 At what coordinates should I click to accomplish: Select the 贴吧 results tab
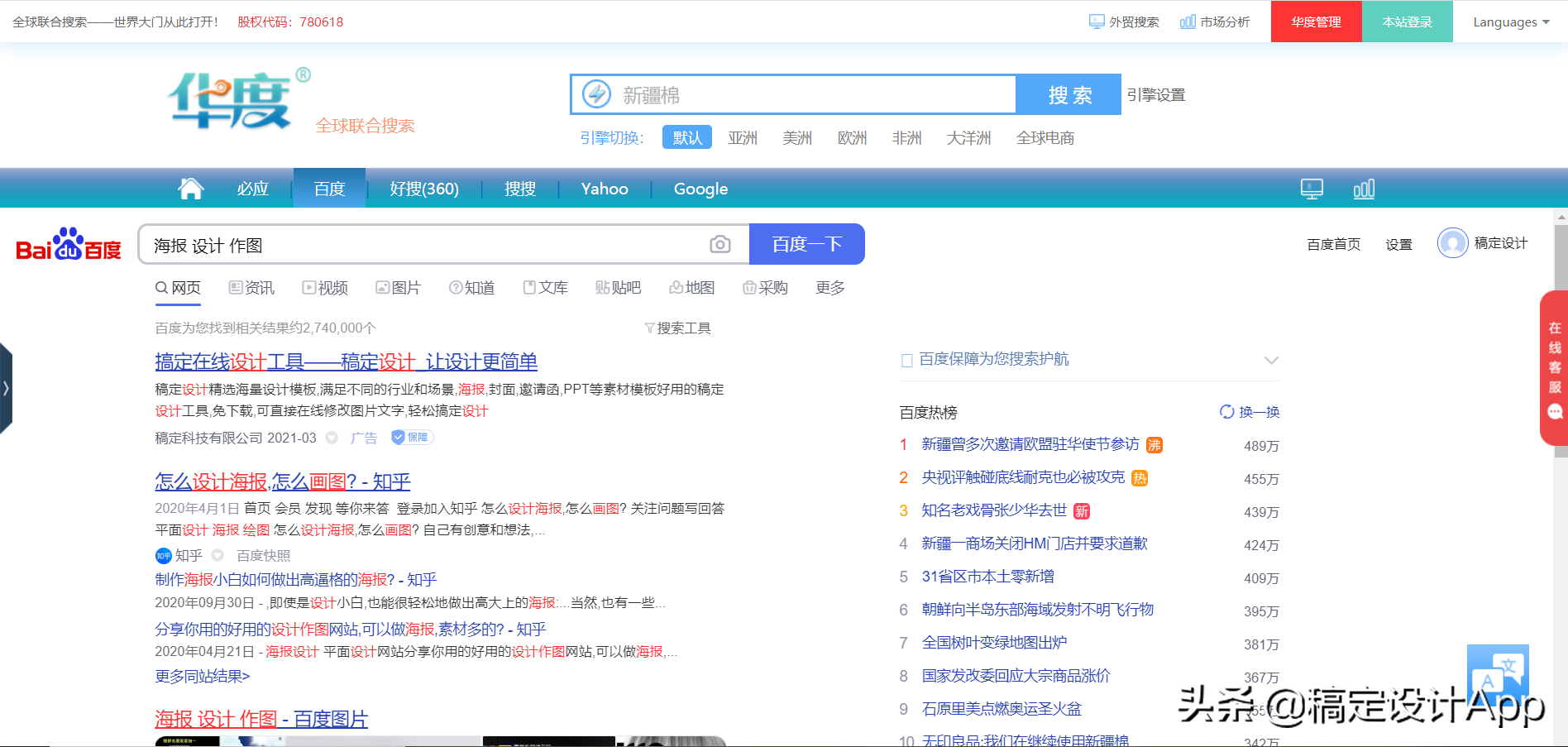(x=619, y=288)
